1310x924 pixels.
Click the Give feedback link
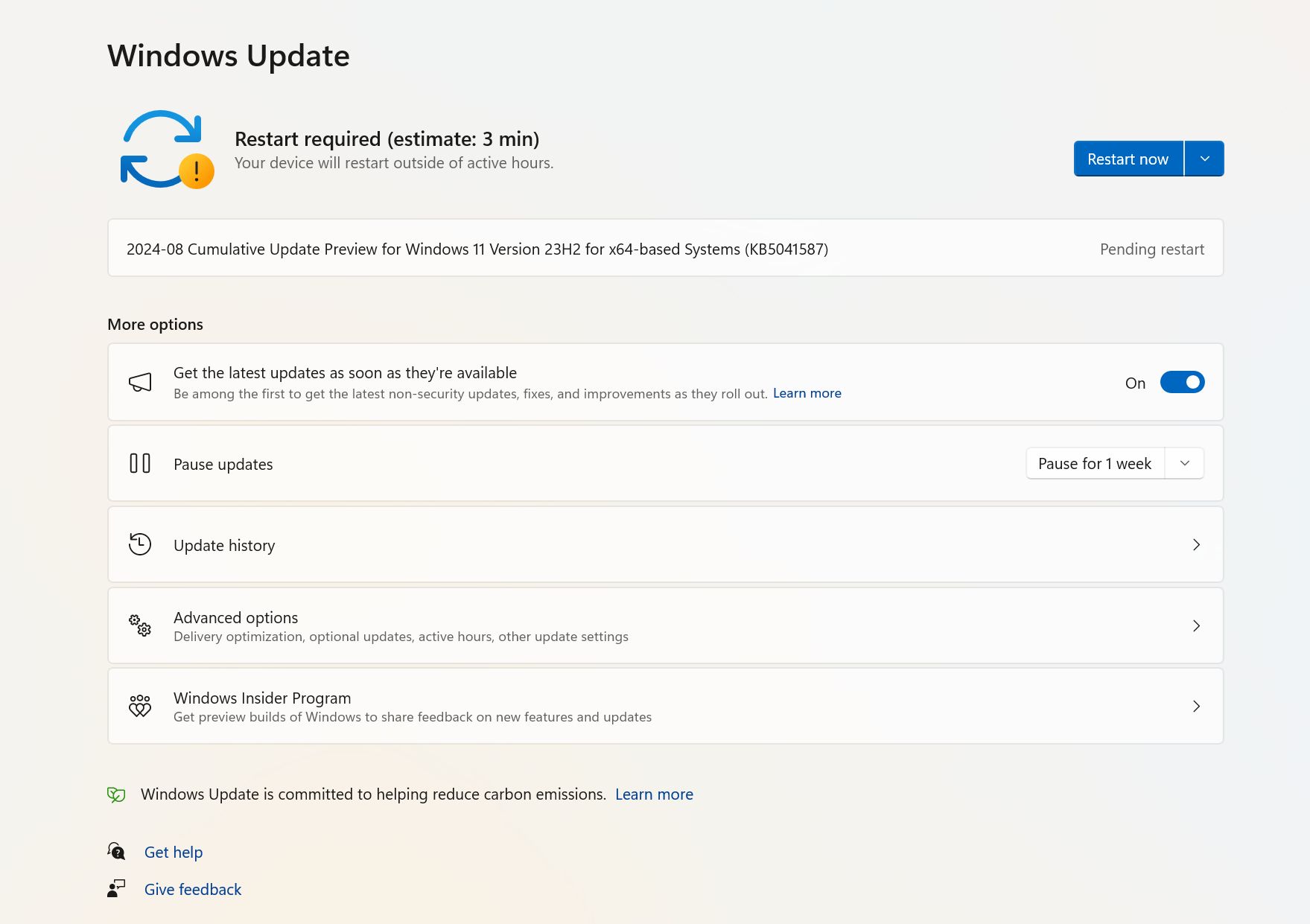tap(193, 889)
